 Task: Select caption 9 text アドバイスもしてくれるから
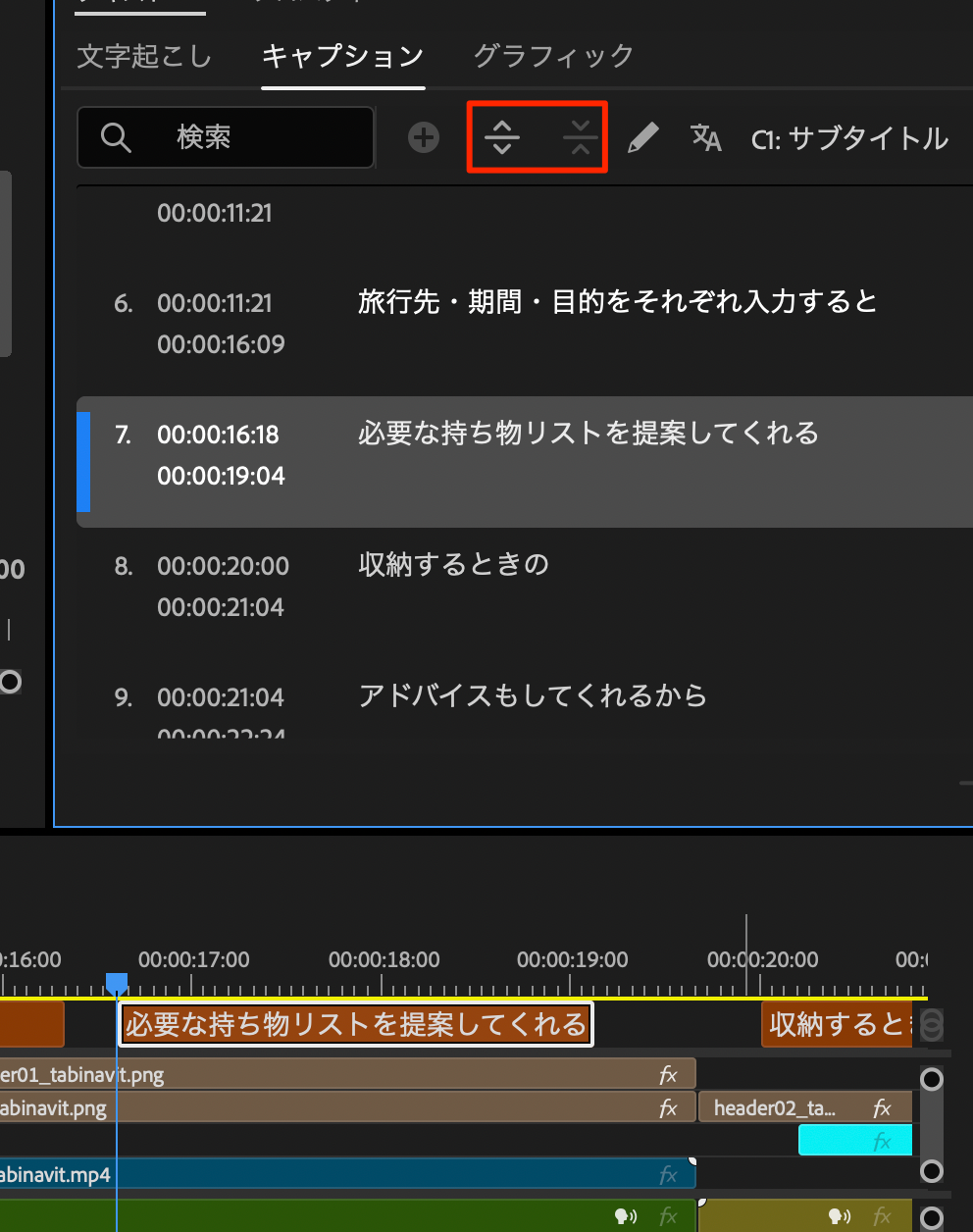[533, 695]
